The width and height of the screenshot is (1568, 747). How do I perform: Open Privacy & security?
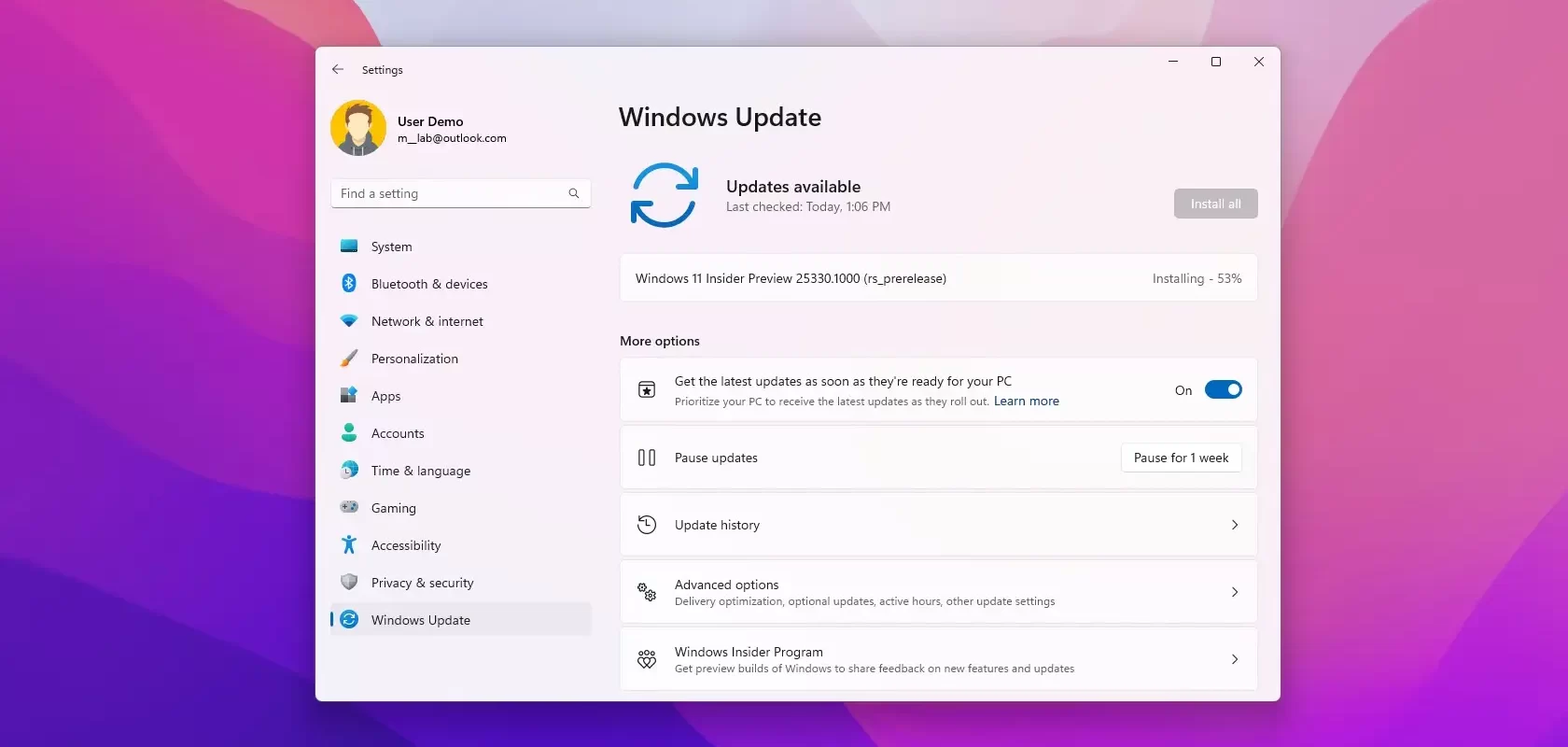461,583
